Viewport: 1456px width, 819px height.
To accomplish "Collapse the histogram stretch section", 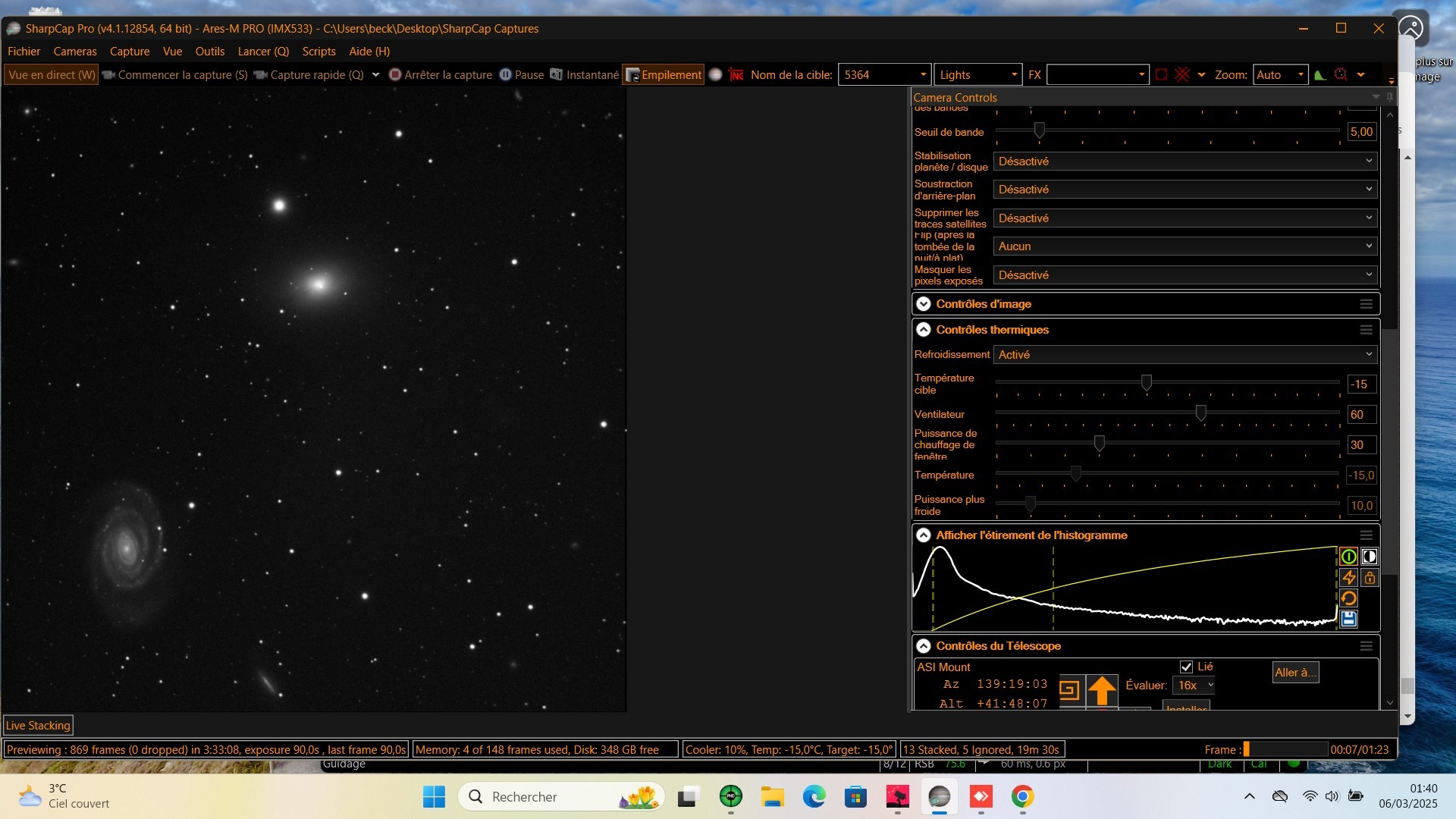I will click(x=923, y=535).
